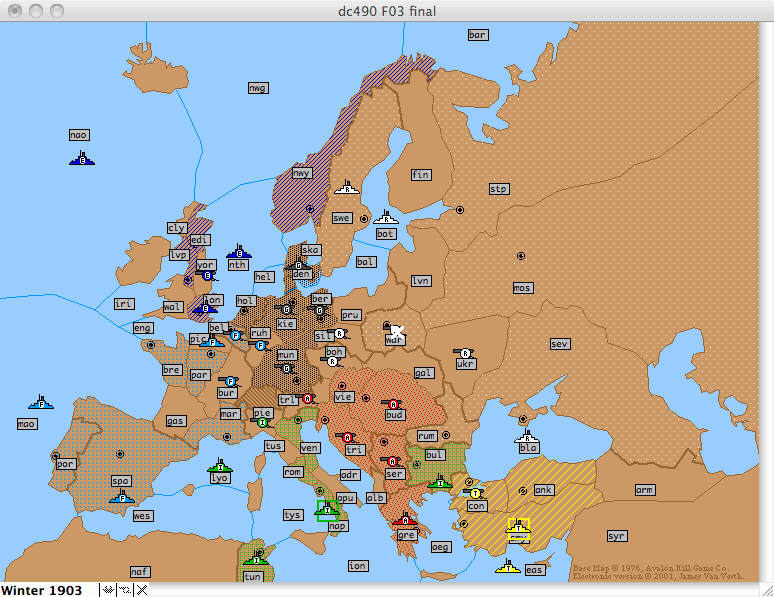
Task: Click the crossed-lines X icon in status bar
Action: [142, 590]
